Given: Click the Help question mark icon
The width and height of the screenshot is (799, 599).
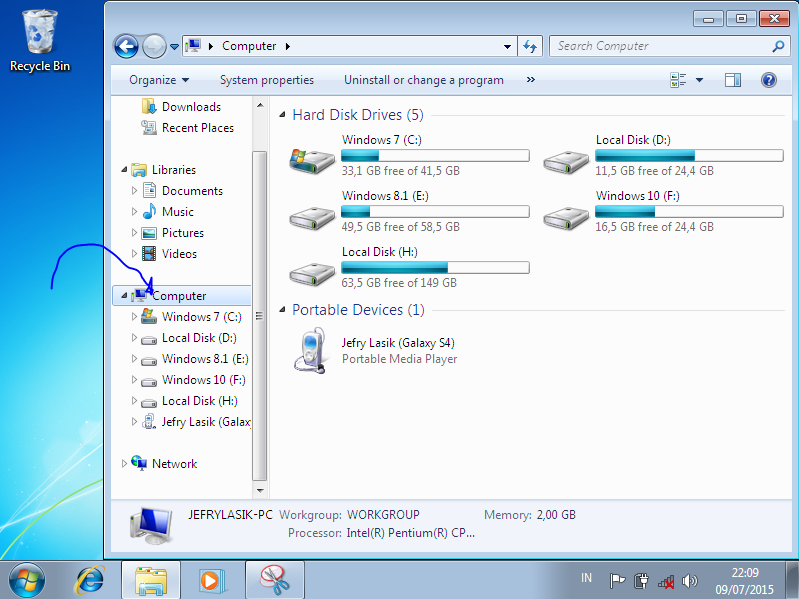Looking at the screenshot, I should [768, 80].
